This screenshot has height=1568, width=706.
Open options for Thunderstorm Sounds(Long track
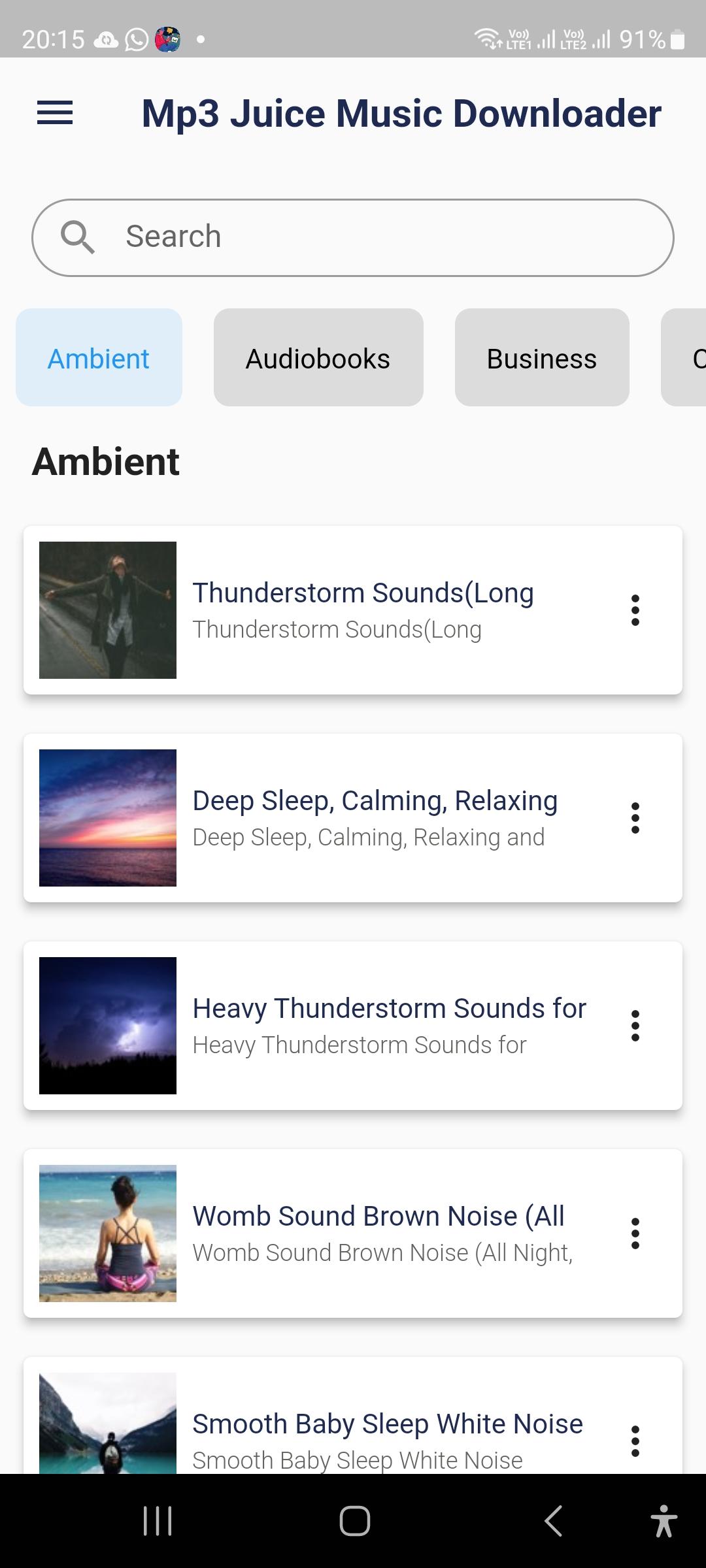pos(635,610)
